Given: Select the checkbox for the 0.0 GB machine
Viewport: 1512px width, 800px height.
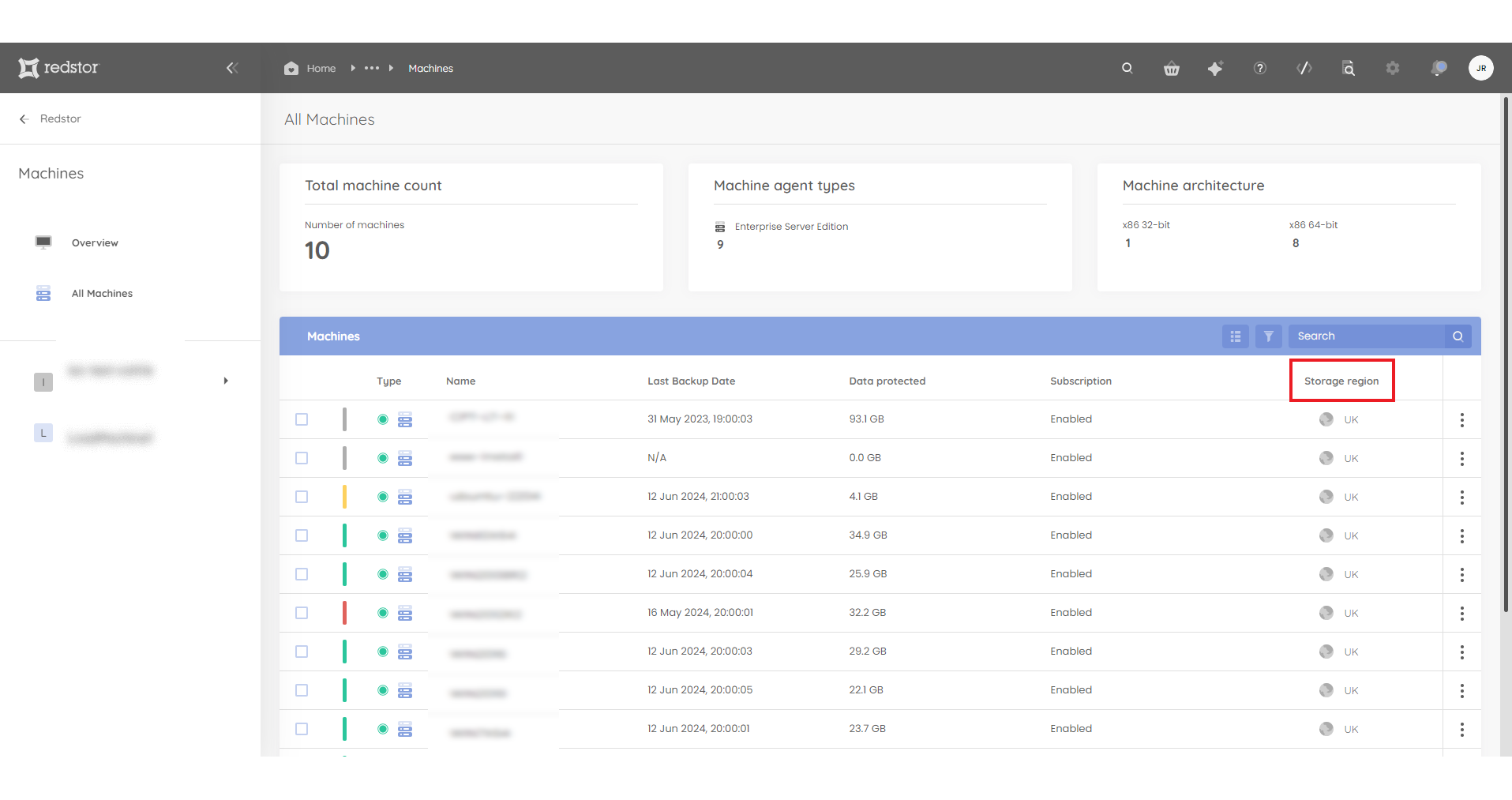Looking at the screenshot, I should click(x=302, y=458).
